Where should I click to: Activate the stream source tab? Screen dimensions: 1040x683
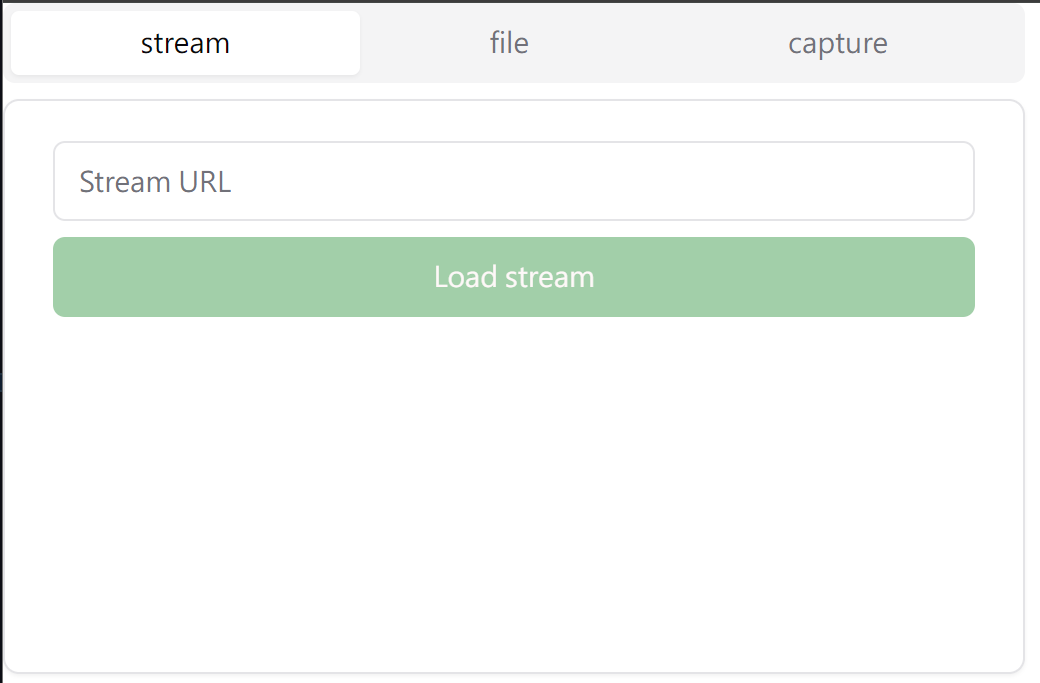coord(185,44)
